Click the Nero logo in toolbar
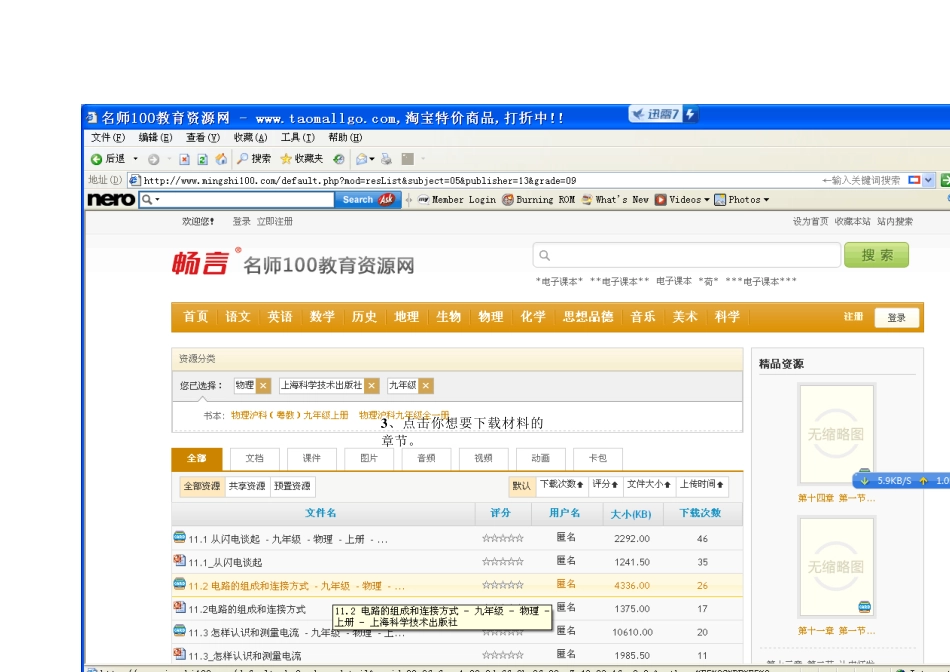This screenshot has width=950, height=672. coord(111,199)
